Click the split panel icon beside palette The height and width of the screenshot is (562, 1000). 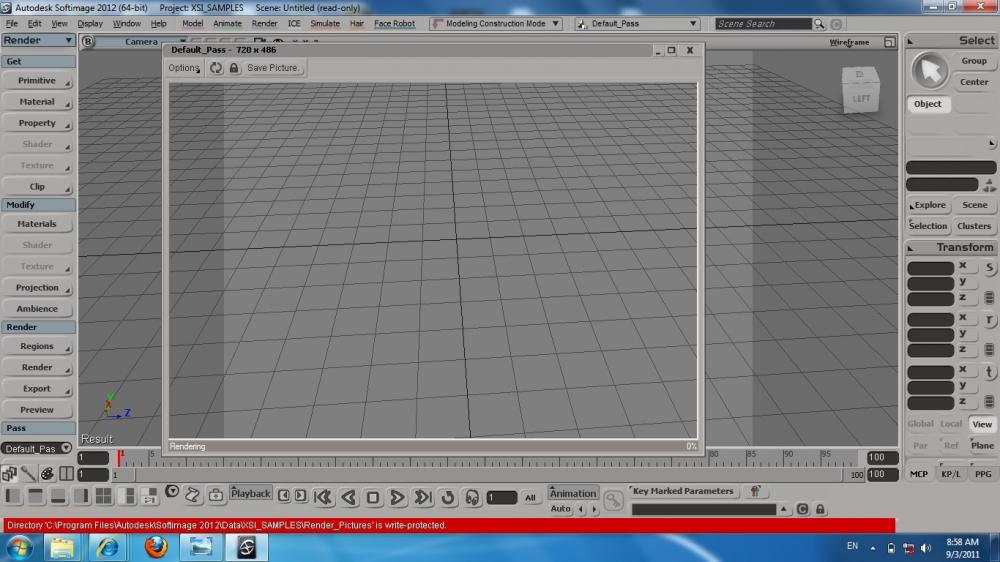pyautogui.click(x=66, y=473)
